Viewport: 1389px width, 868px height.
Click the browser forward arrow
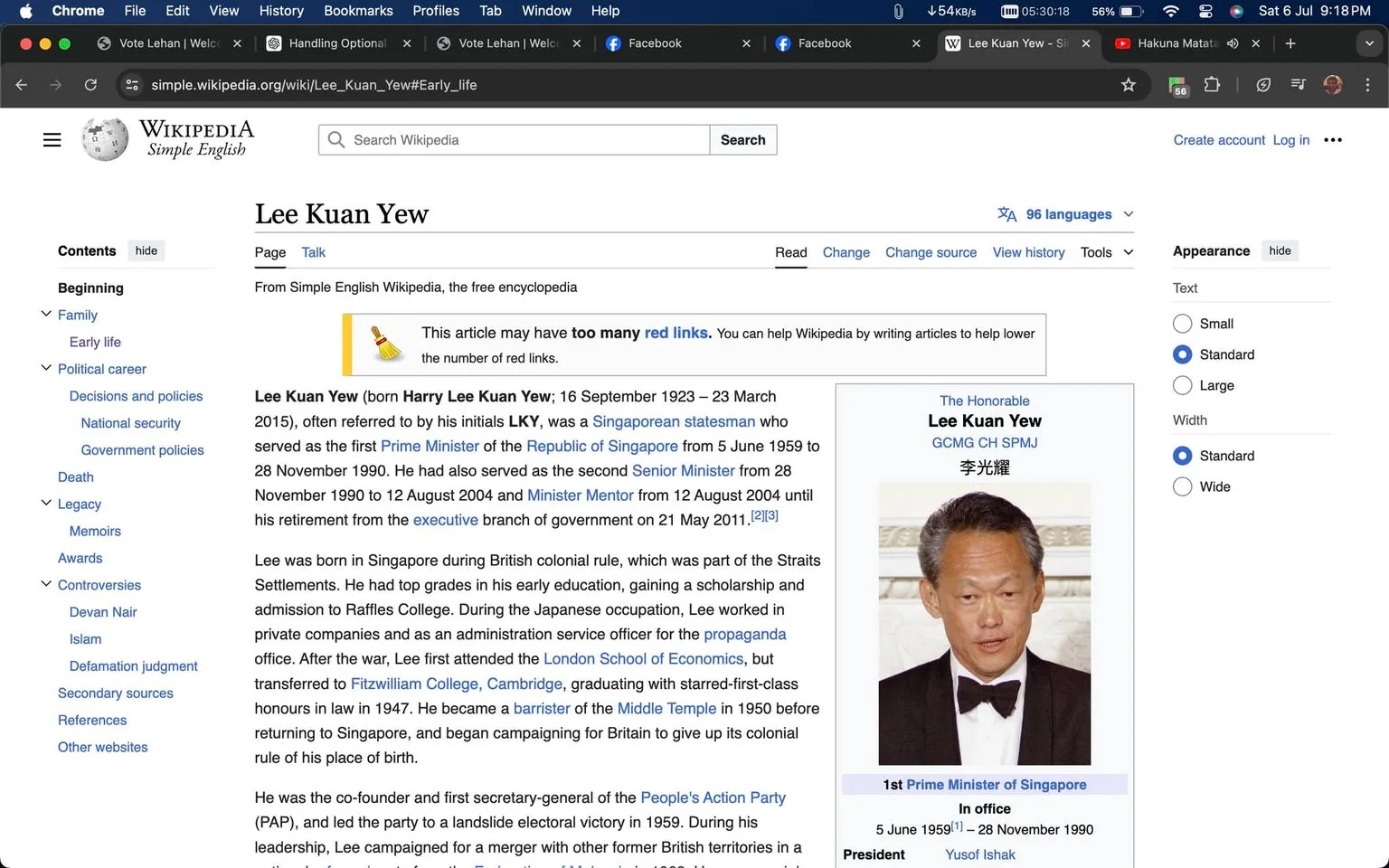point(56,85)
